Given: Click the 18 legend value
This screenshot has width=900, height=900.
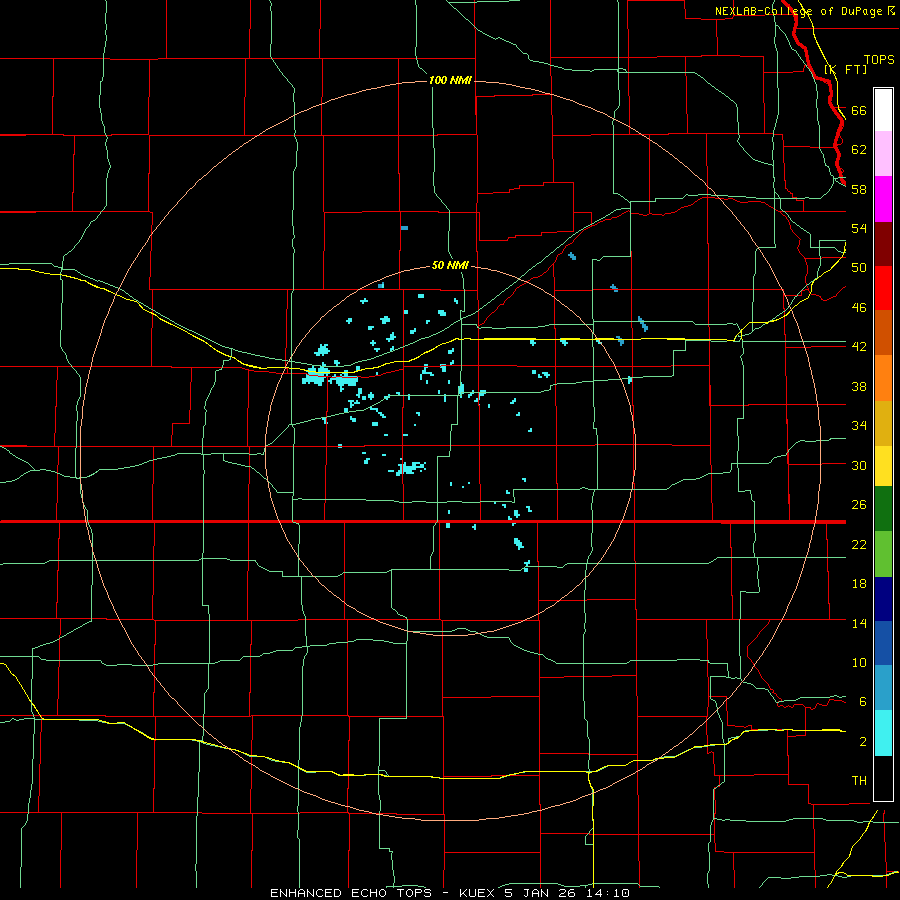Looking at the screenshot, I should coord(859,584).
